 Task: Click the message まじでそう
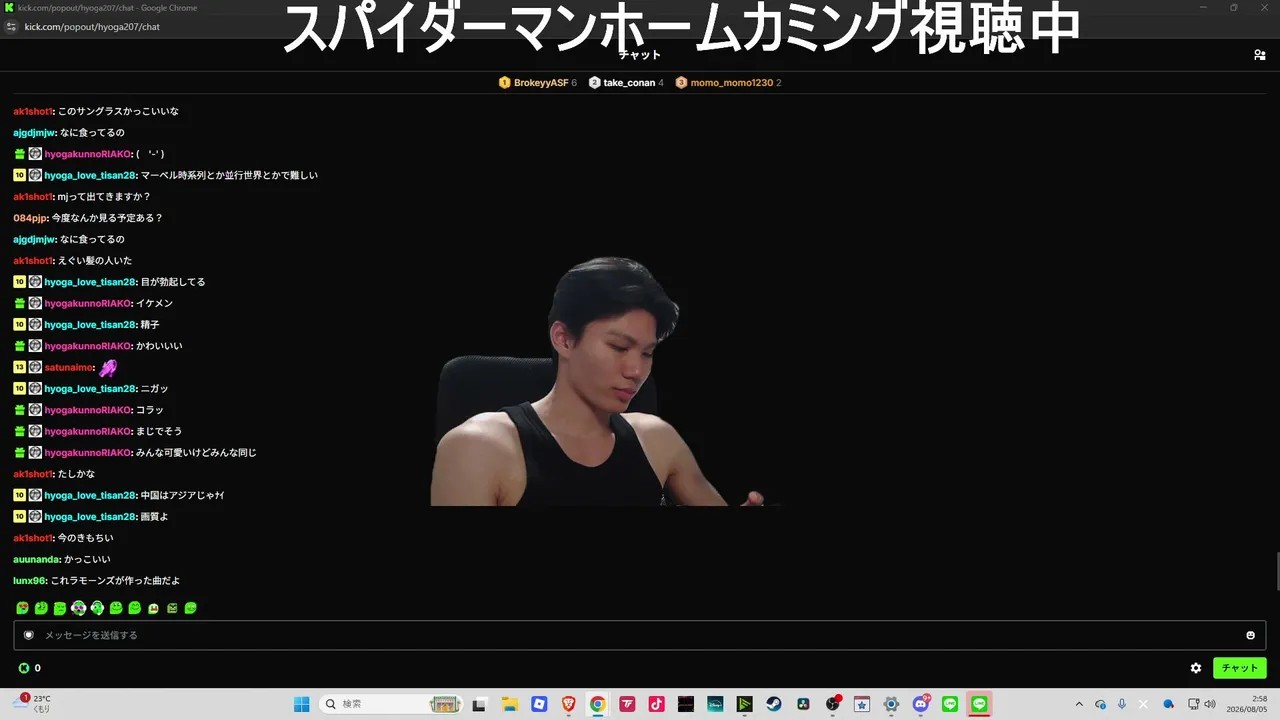(159, 431)
